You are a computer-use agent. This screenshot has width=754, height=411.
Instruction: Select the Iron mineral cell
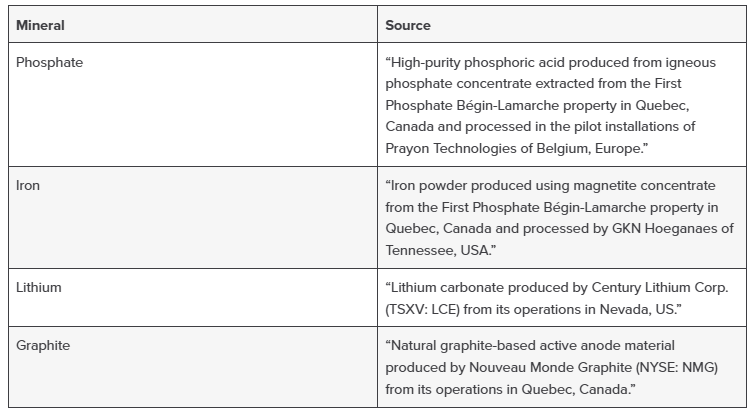coord(28,186)
